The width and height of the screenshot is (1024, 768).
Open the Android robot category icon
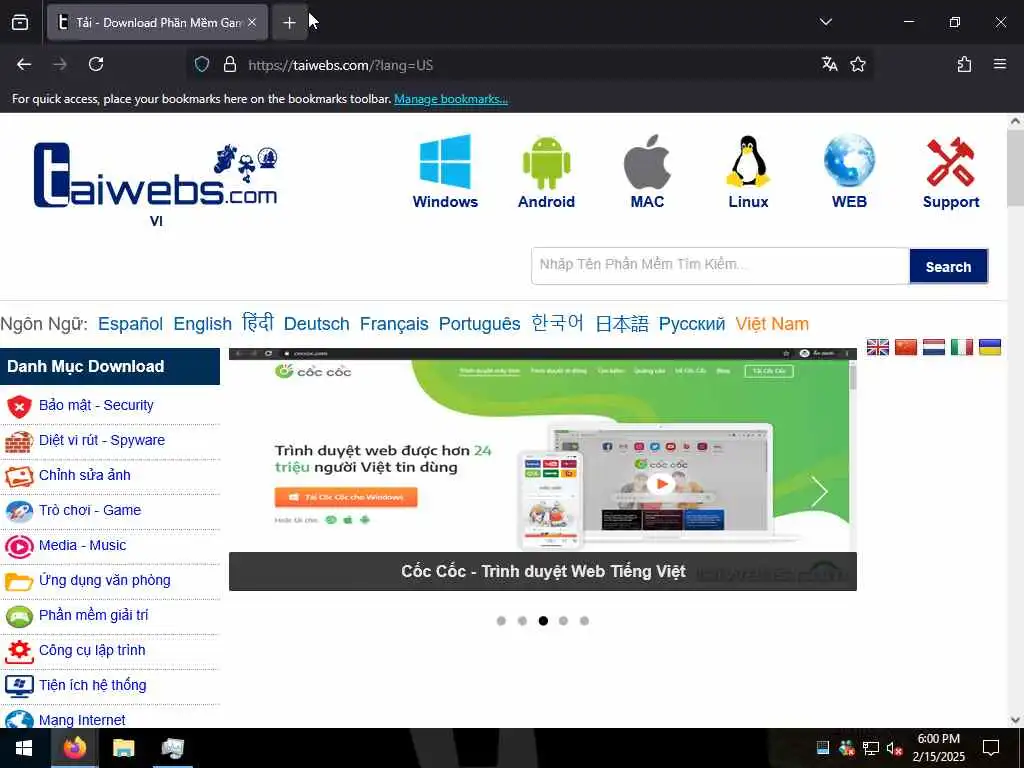click(546, 163)
